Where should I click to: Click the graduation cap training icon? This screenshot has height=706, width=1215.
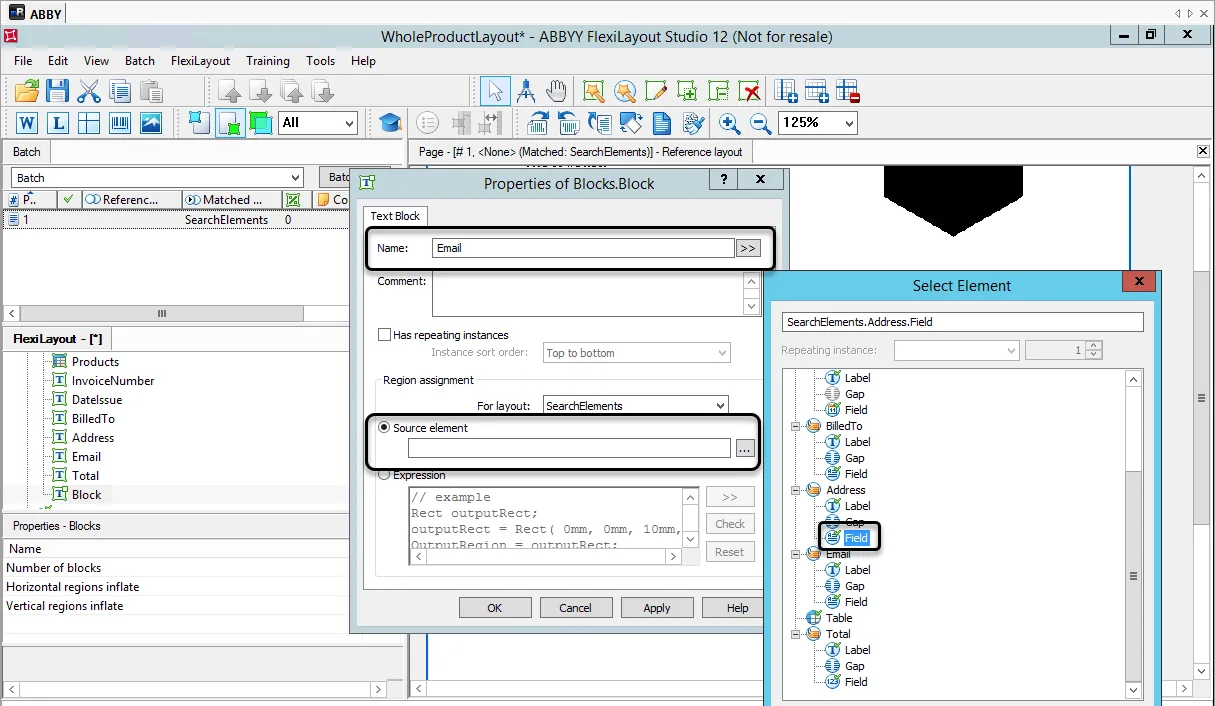pos(390,123)
